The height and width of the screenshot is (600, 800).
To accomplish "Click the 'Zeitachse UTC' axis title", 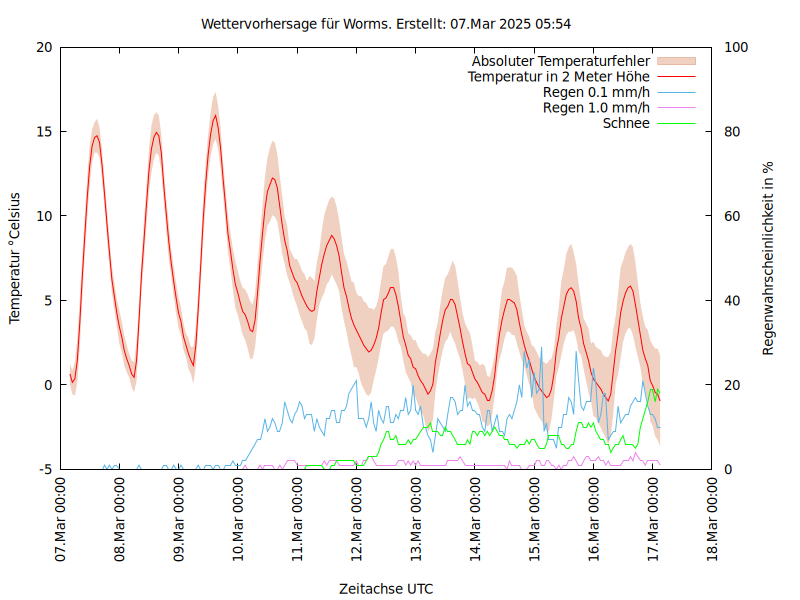I will coord(386,588).
